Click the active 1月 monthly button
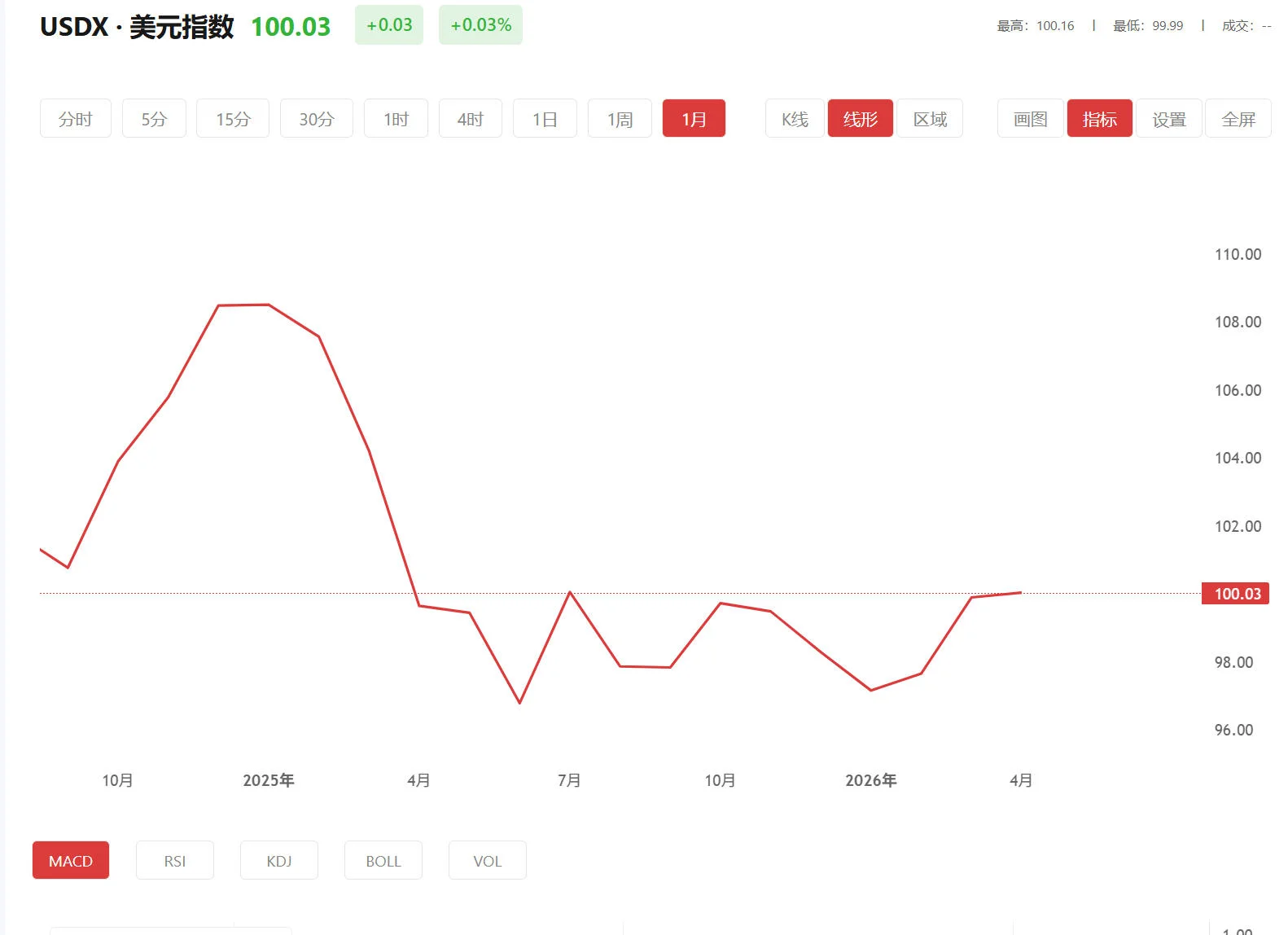This screenshot has height=935, width=1288. [694, 119]
